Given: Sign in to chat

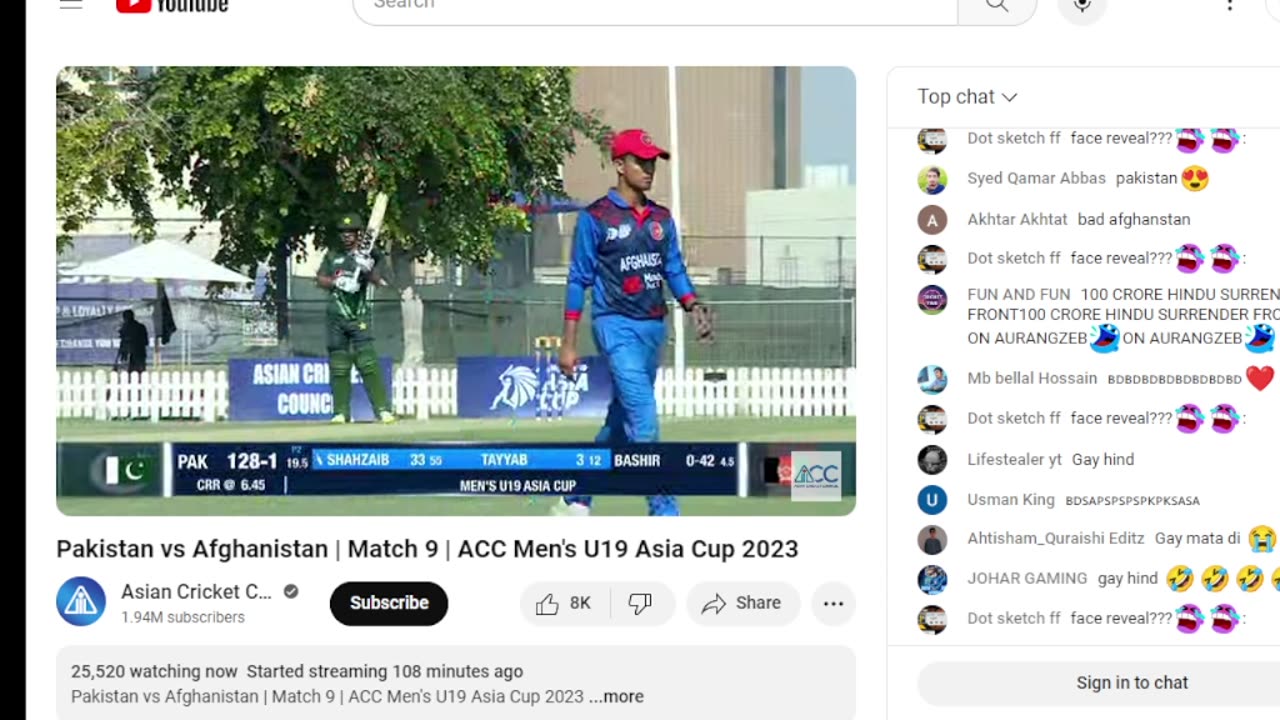Looking at the screenshot, I should 1132,683.
